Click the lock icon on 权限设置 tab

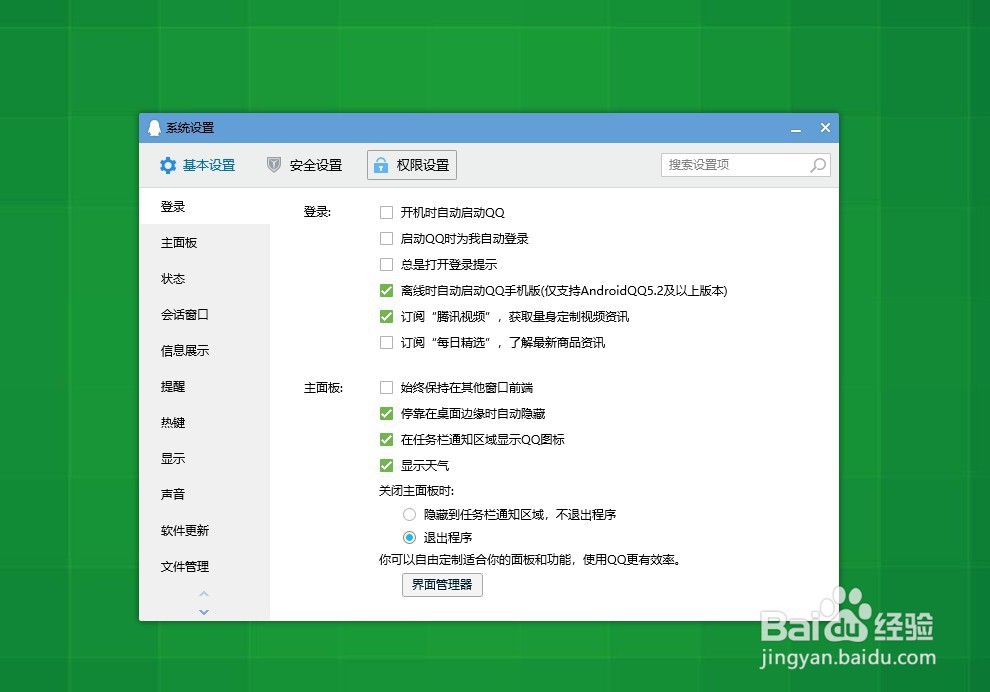point(380,165)
